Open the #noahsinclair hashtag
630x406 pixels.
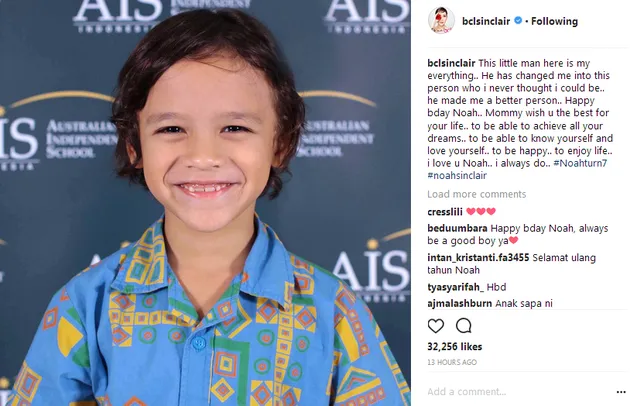[x=457, y=176]
